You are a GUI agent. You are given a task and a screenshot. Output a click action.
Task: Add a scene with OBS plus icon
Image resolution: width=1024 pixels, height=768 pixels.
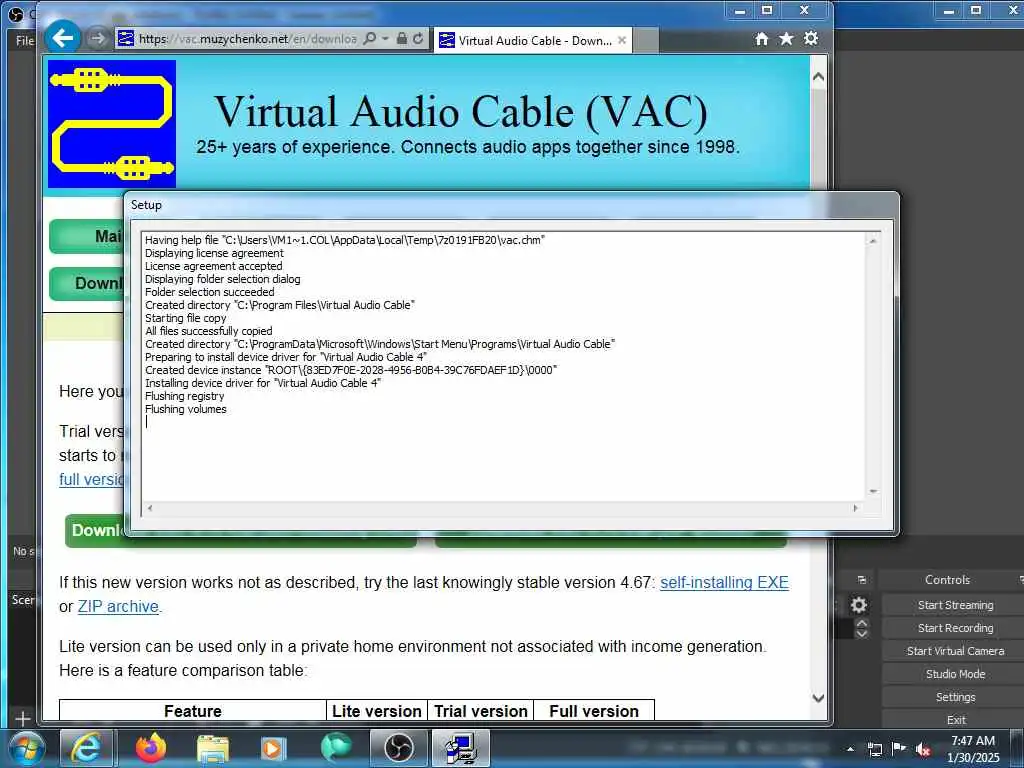click(x=23, y=718)
